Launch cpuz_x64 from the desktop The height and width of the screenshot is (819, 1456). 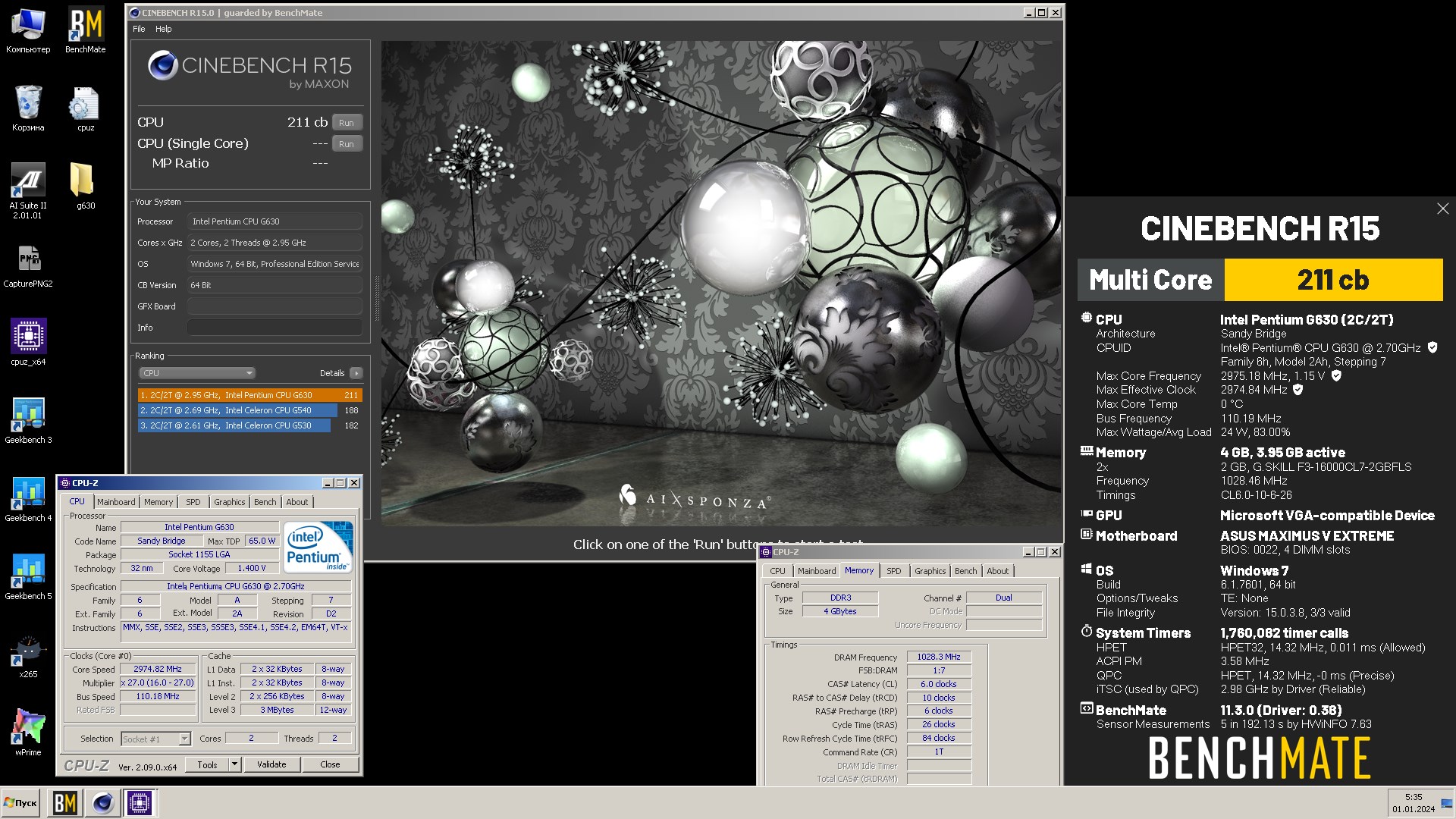point(28,342)
